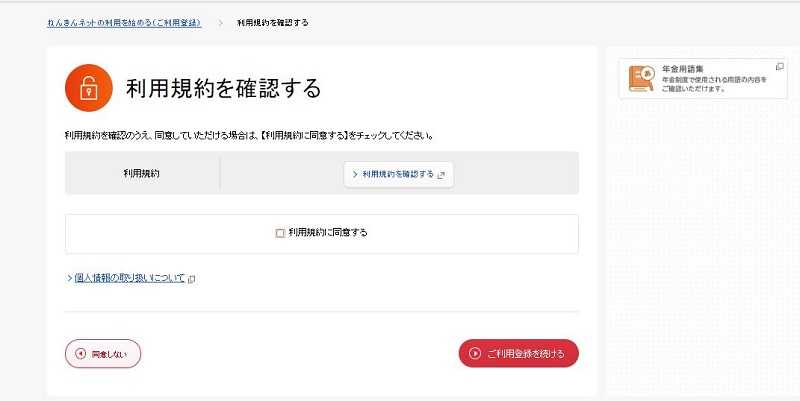Click the 利用規約を確認する page heading
800x401 pixels.
click(223, 88)
